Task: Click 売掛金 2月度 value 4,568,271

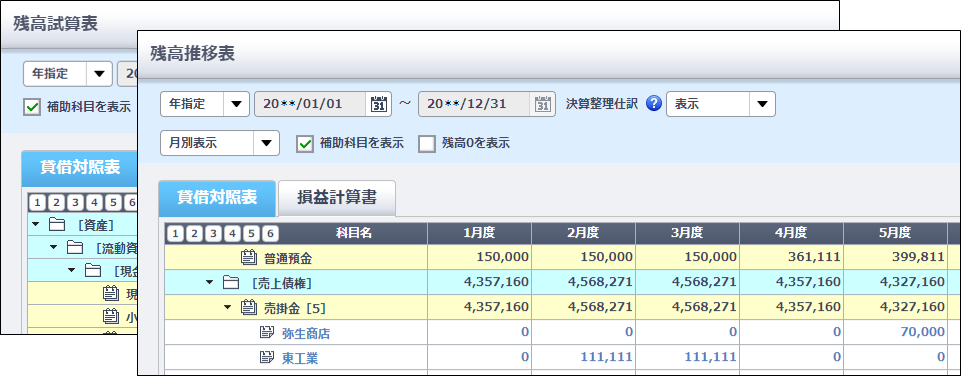Action: pos(601,307)
